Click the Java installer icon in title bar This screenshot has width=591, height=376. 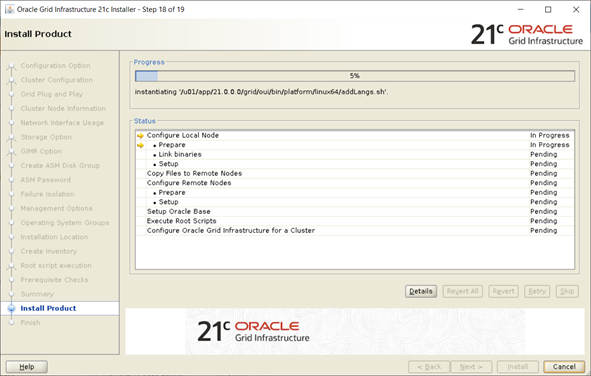pos(9,9)
